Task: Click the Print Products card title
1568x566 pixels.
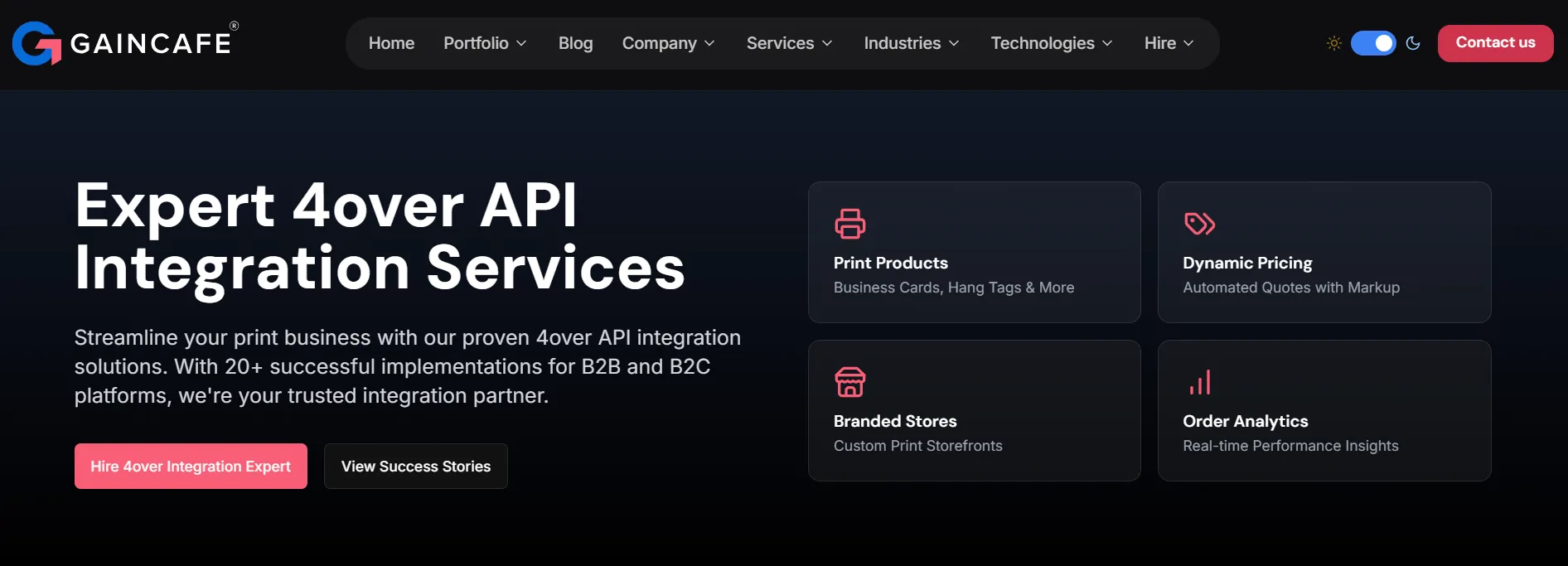Action: point(891,263)
